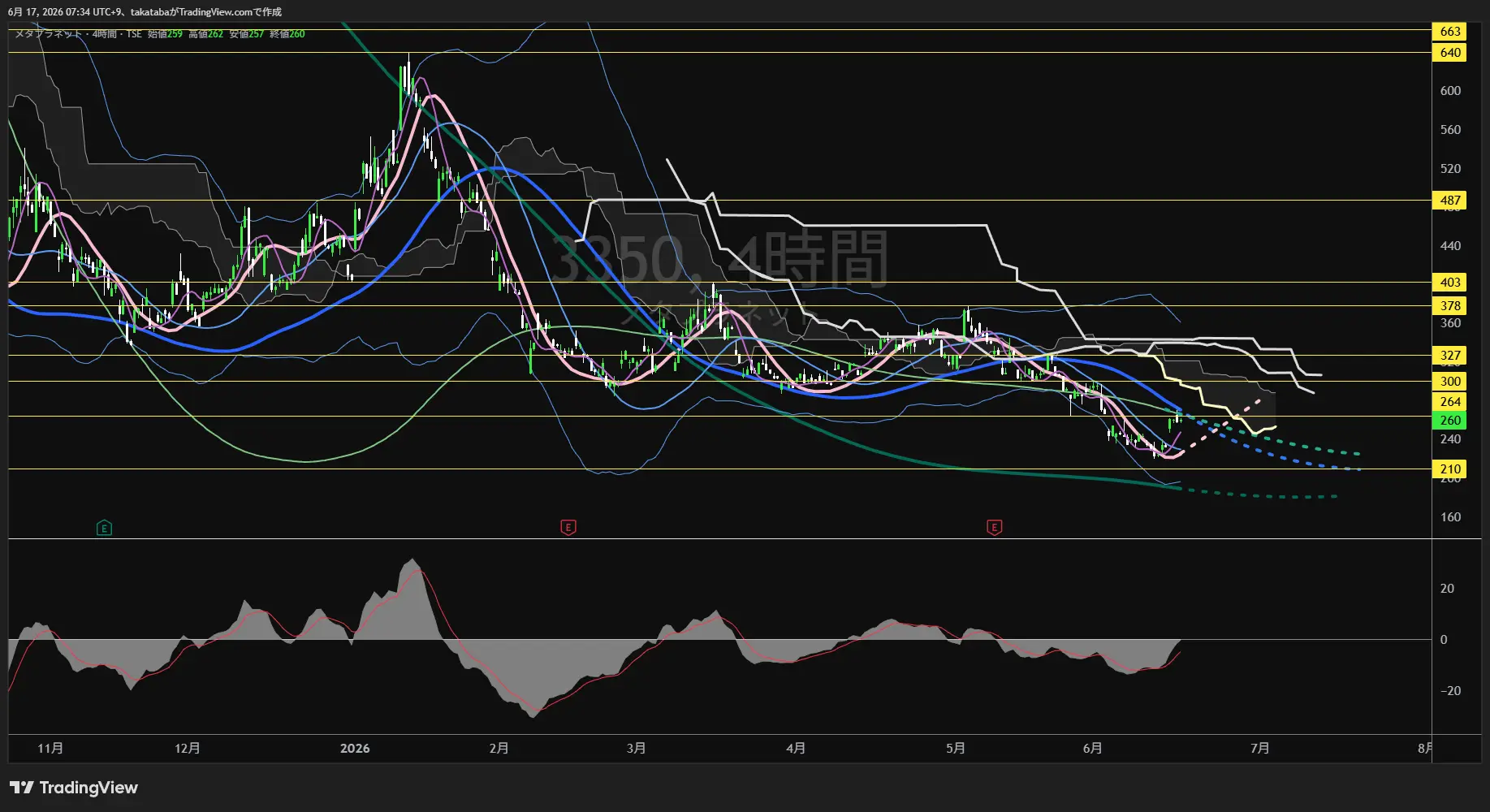Click the 12月 time axis label

pyautogui.click(x=188, y=748)
